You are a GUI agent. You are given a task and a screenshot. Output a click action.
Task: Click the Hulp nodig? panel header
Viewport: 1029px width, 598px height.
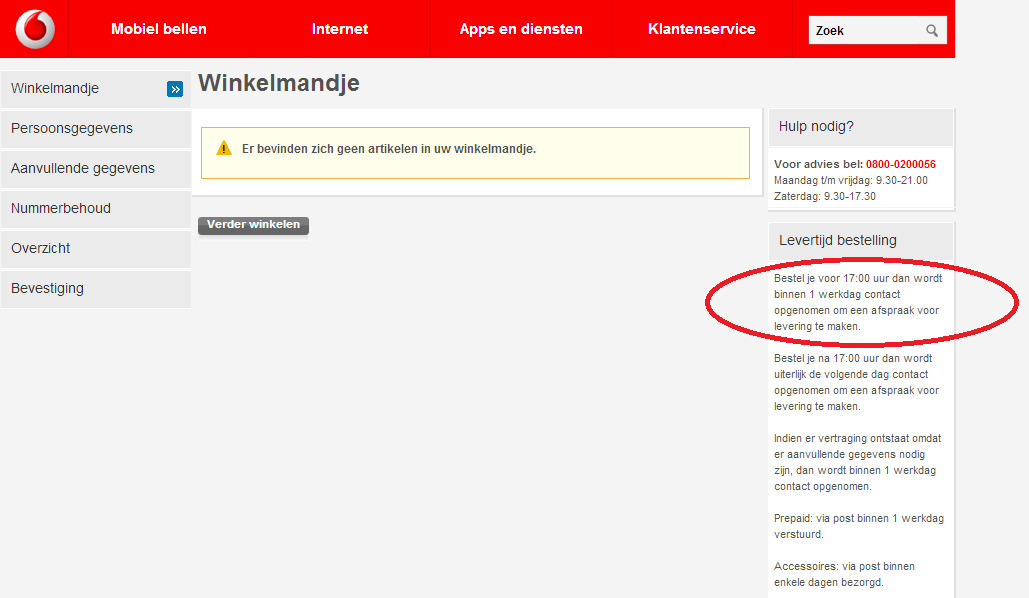tap(860, 127)
